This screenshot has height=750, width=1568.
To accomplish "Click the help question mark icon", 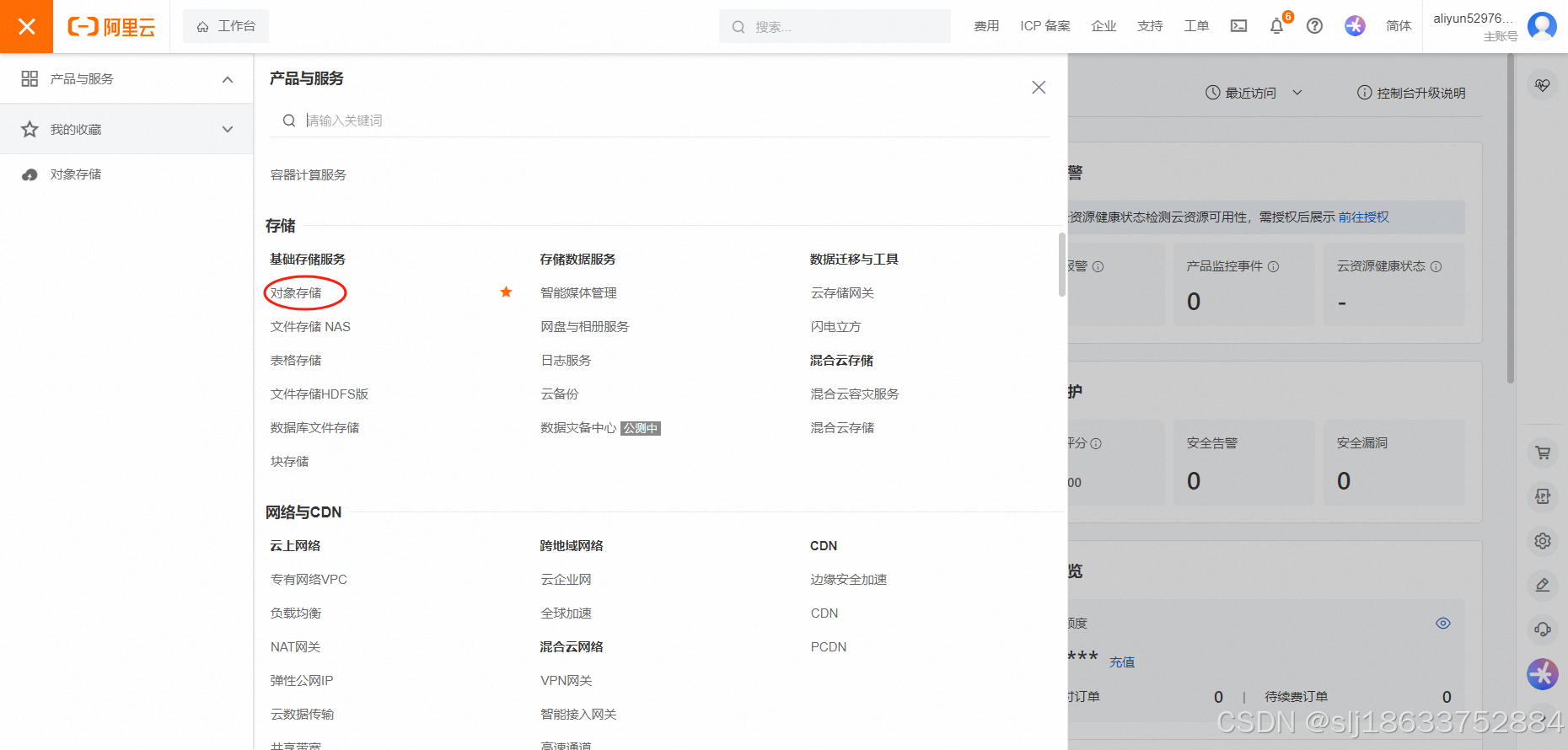I will point(1314,26).
